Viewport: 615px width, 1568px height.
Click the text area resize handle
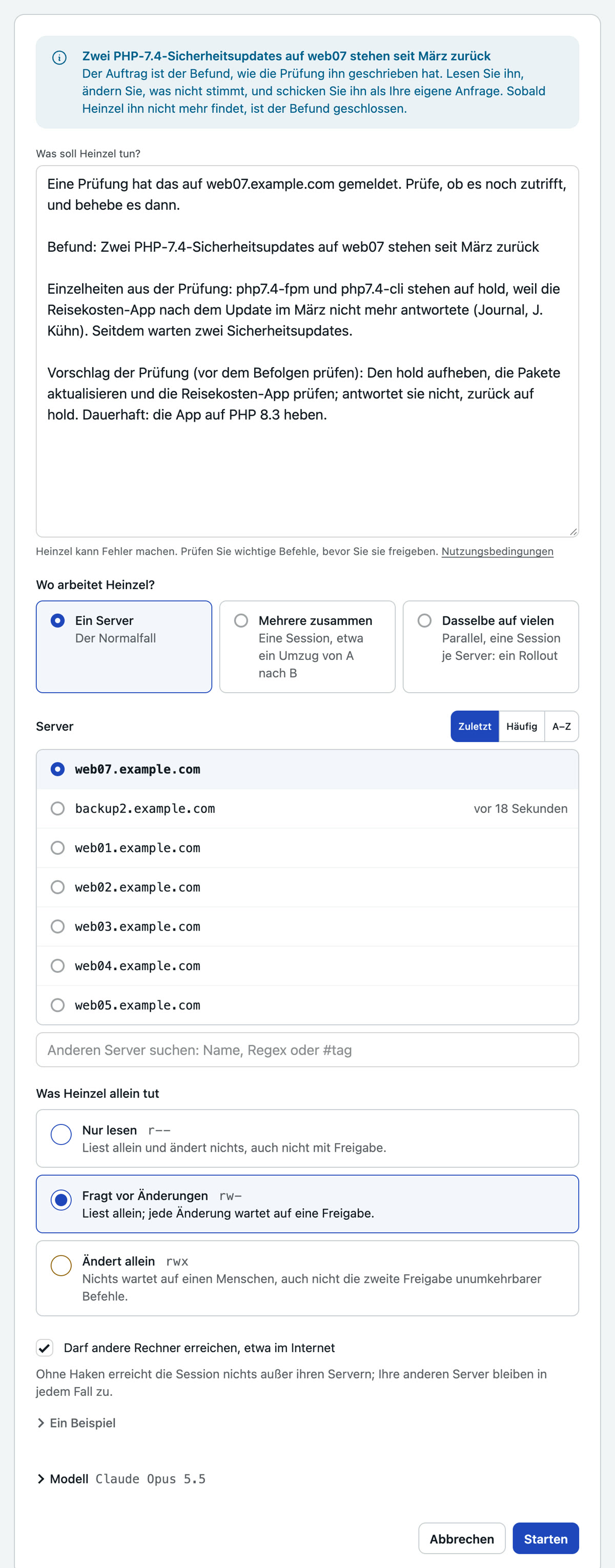(573, 531)
